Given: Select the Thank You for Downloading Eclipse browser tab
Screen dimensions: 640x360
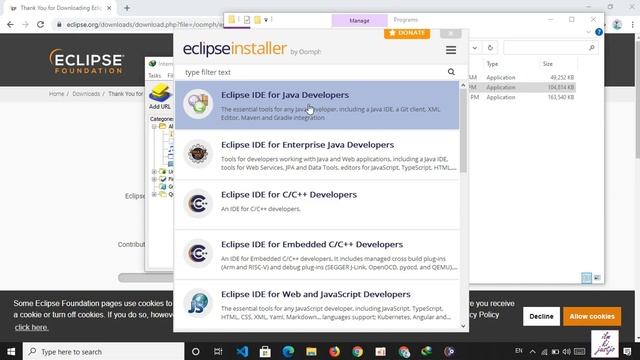Looking at the screenshot, I should 61,8.
